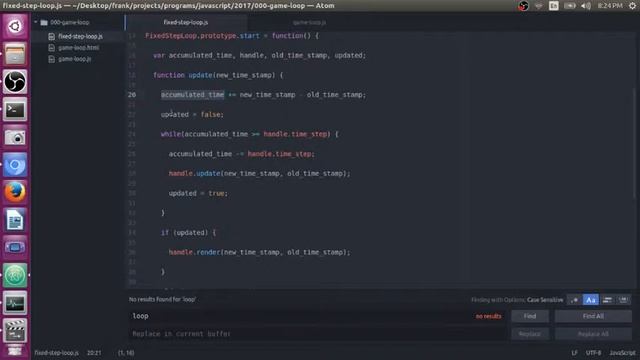
Task: Switch to the fixed-step-loop.js tab
Action: 186,22
